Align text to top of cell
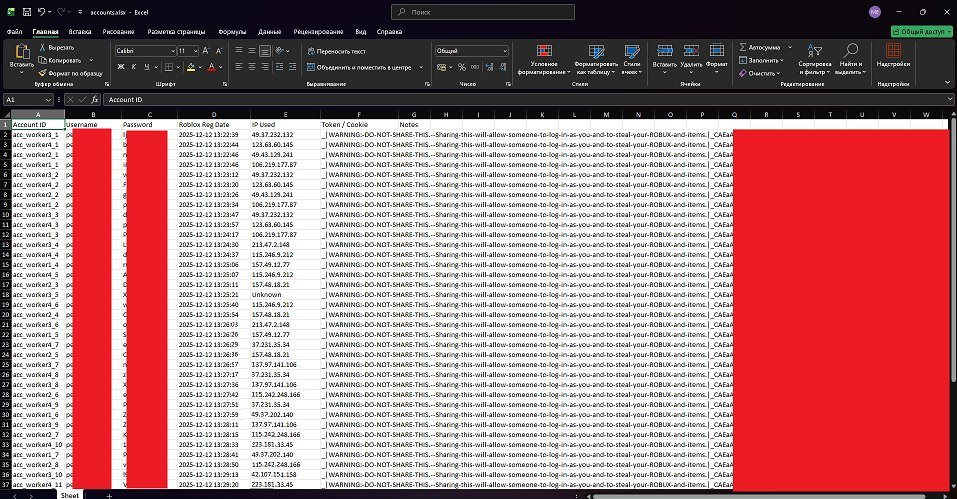Image resolution: width=957 pixels, height=499 pixels. [x=239, y=51]
